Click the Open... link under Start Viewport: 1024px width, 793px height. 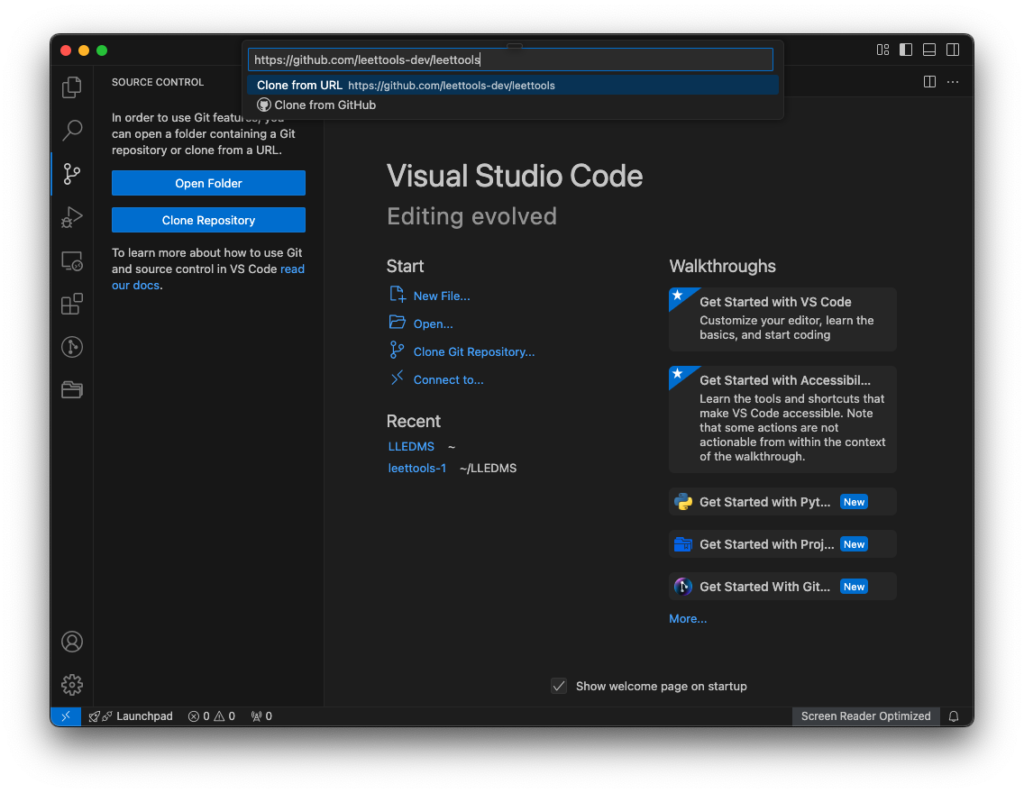pyautogui.click(x=433, y=324)
